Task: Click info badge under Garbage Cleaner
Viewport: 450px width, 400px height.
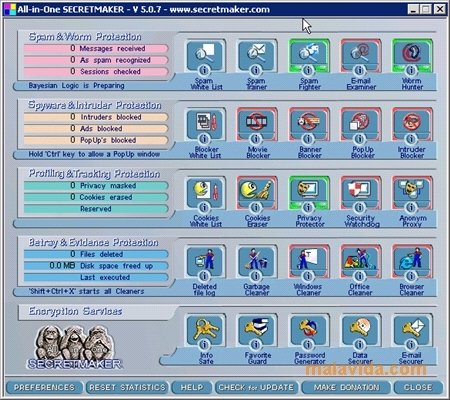Action: pyautogui.click(x=256, y=276)
